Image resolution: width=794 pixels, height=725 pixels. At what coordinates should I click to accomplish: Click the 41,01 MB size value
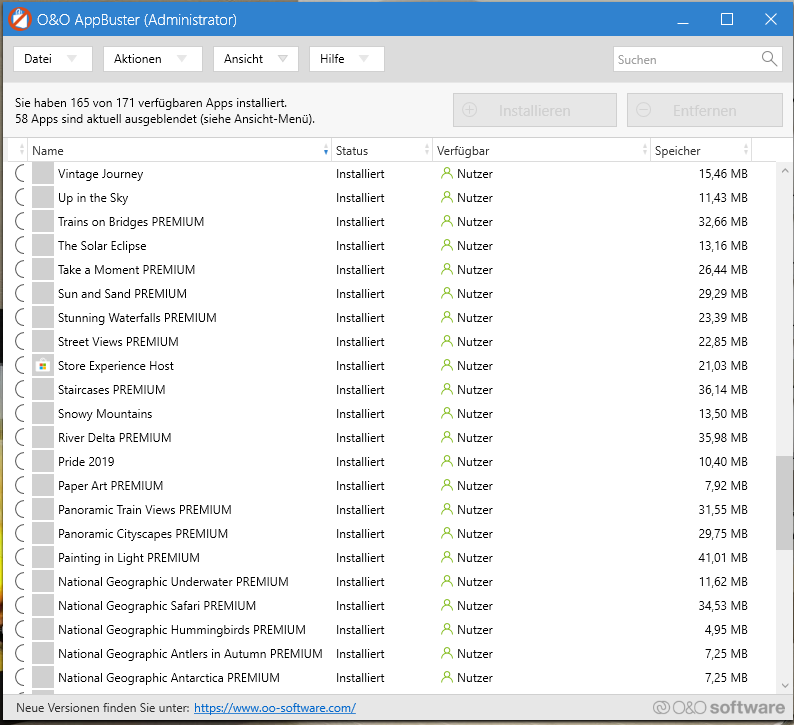pos(723,557)
